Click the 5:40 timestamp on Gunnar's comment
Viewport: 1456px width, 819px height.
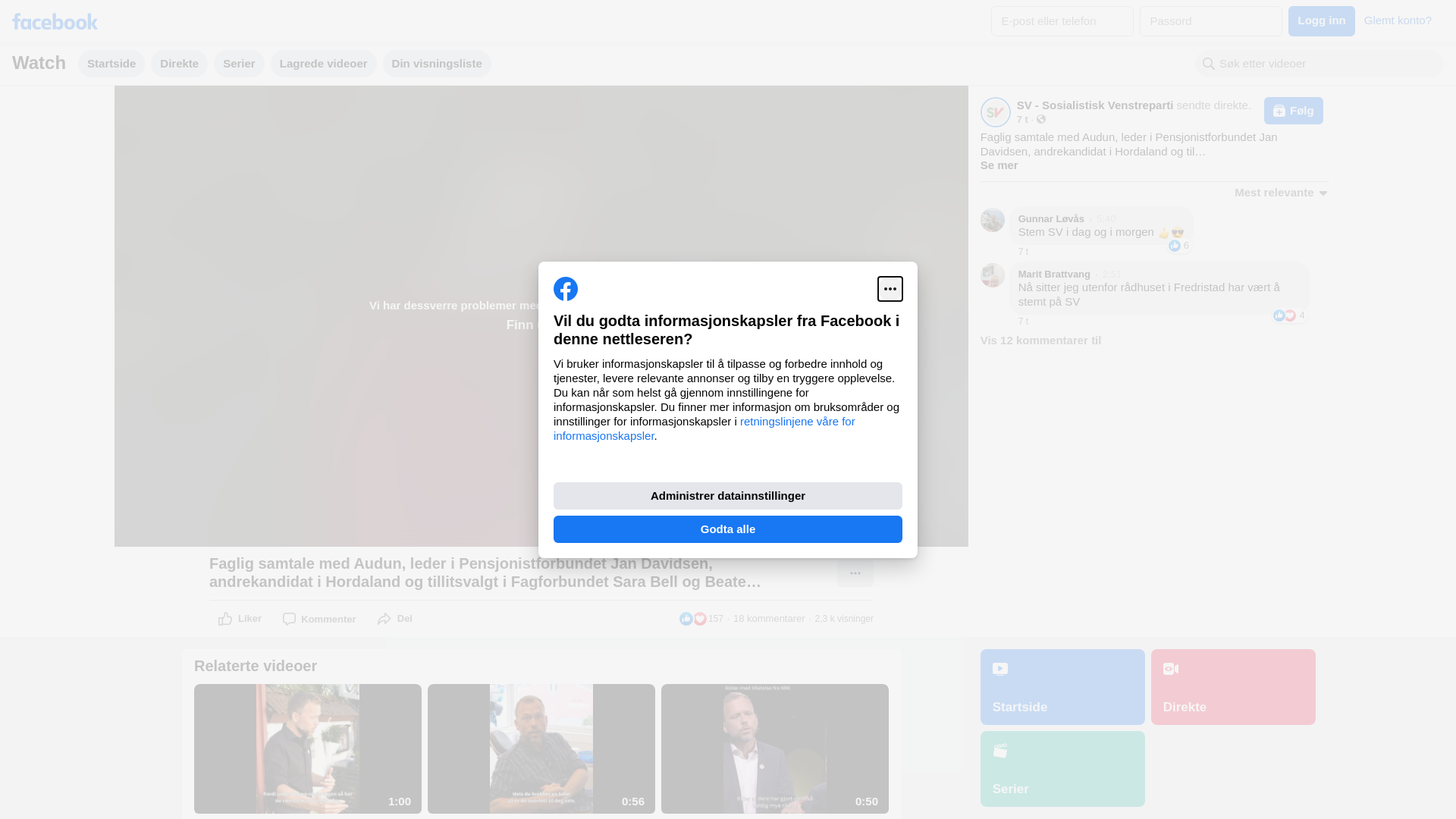(1106, 219)
